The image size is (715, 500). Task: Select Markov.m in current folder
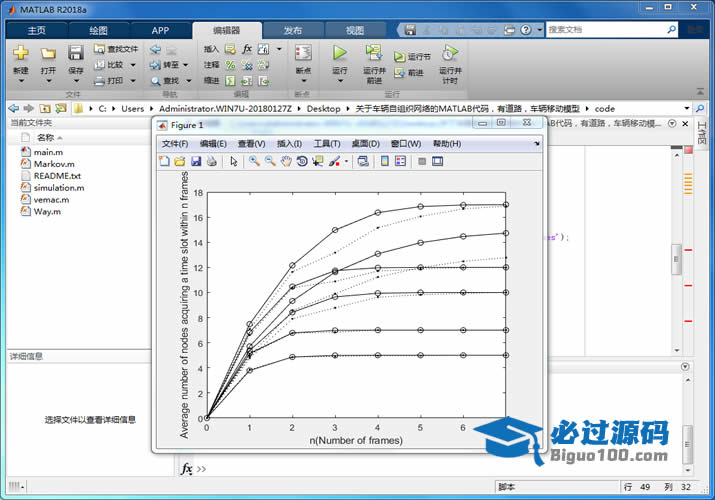(54, 164)
